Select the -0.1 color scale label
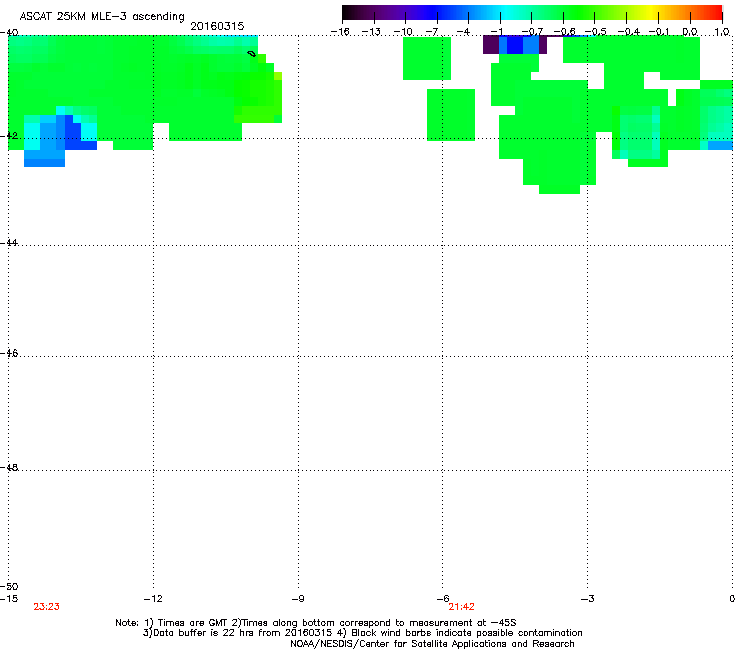Screen dimensions: 740x650 tap(660, 32)
